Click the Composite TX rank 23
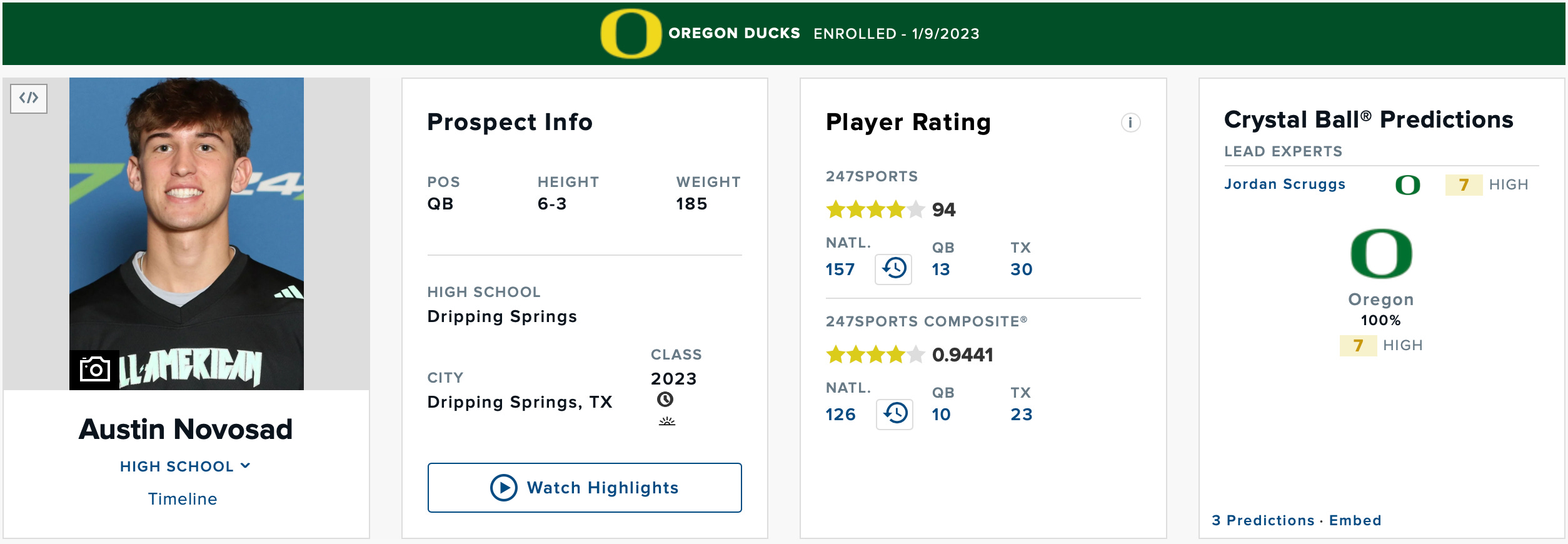Screen dimensions: 1568x544 (x=1022, y=415)
